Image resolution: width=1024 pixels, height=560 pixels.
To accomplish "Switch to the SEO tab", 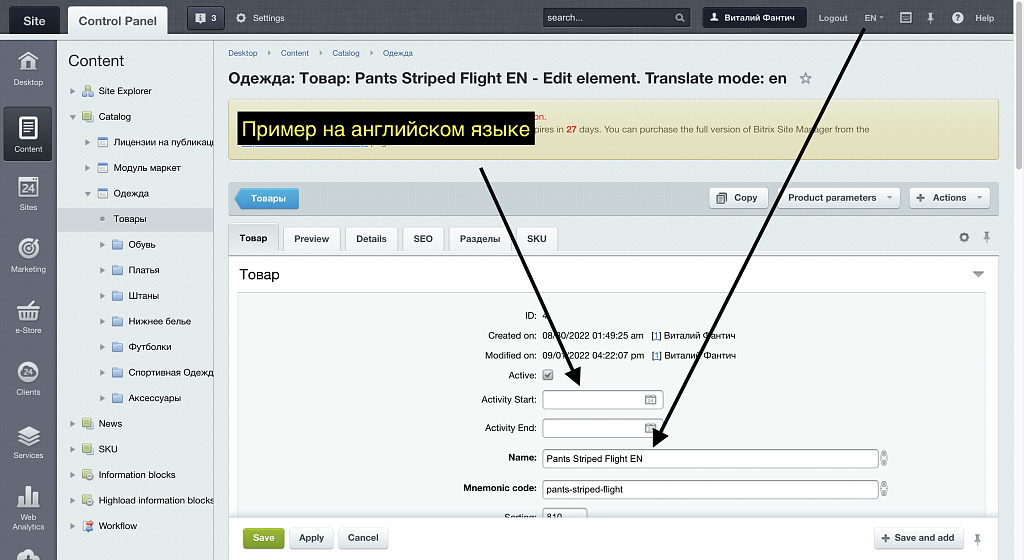I will click(423, 239).
